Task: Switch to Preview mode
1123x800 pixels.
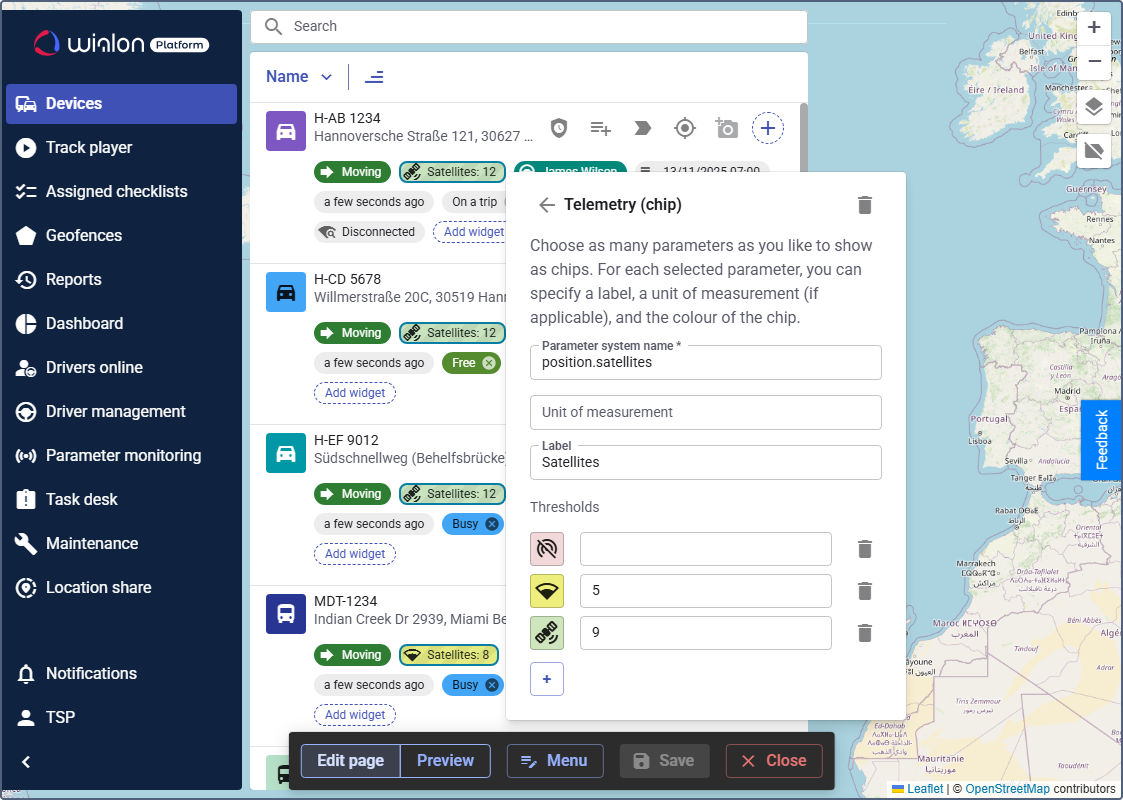Action: click(x=445, y=761)
